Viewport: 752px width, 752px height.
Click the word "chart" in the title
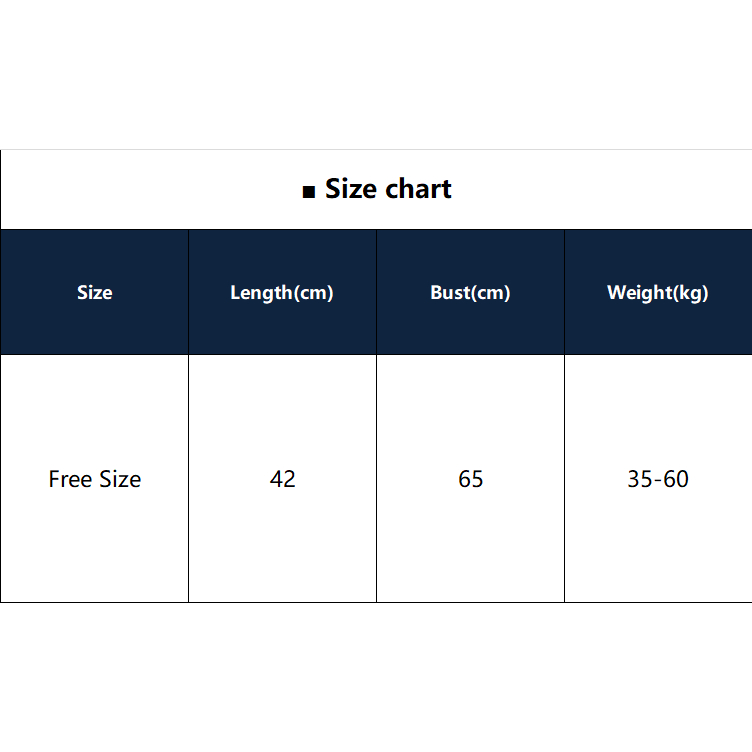pos(418,189)
